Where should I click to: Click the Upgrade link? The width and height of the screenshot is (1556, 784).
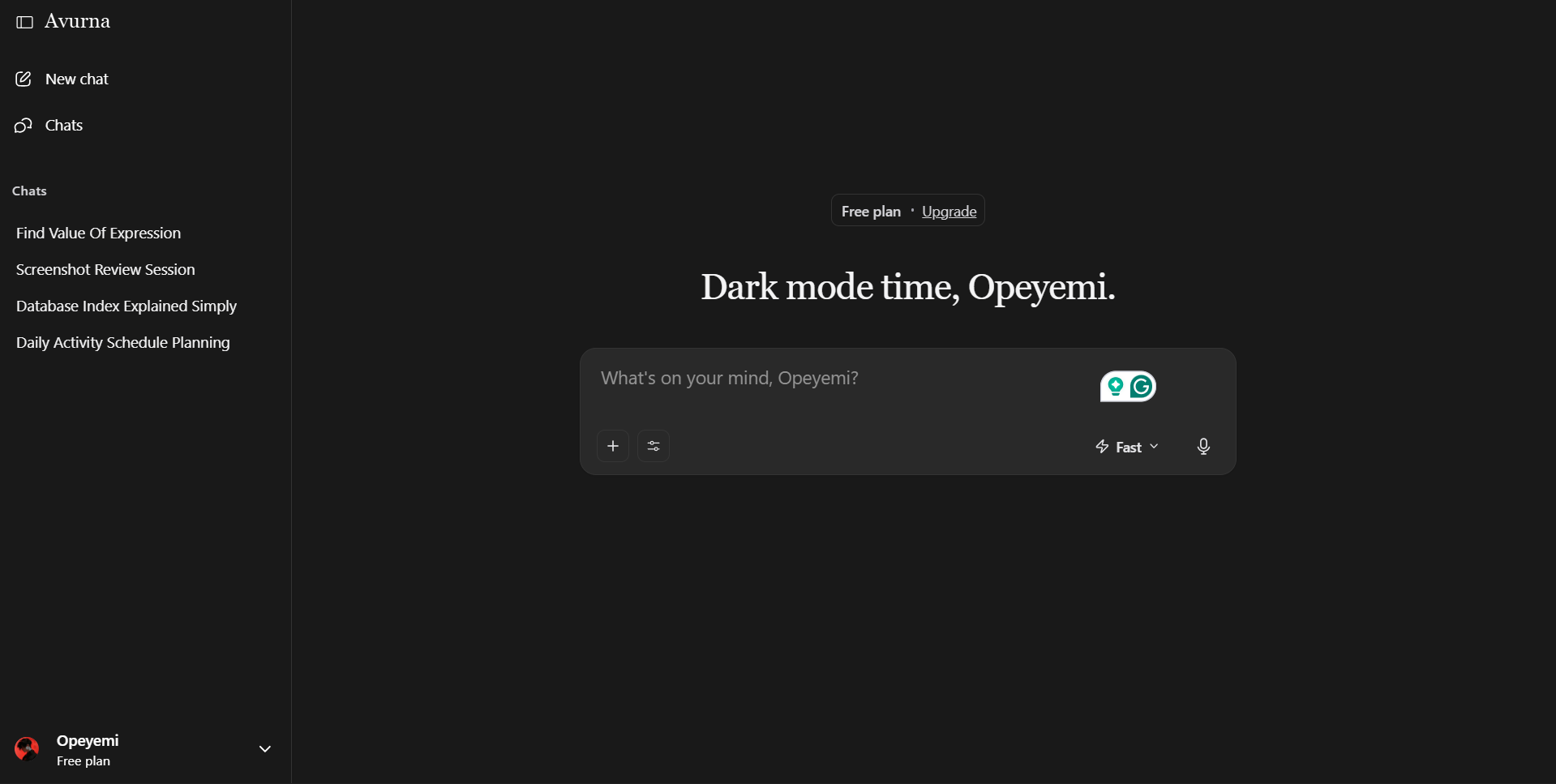pyautogui.click(x=949, y=212)
